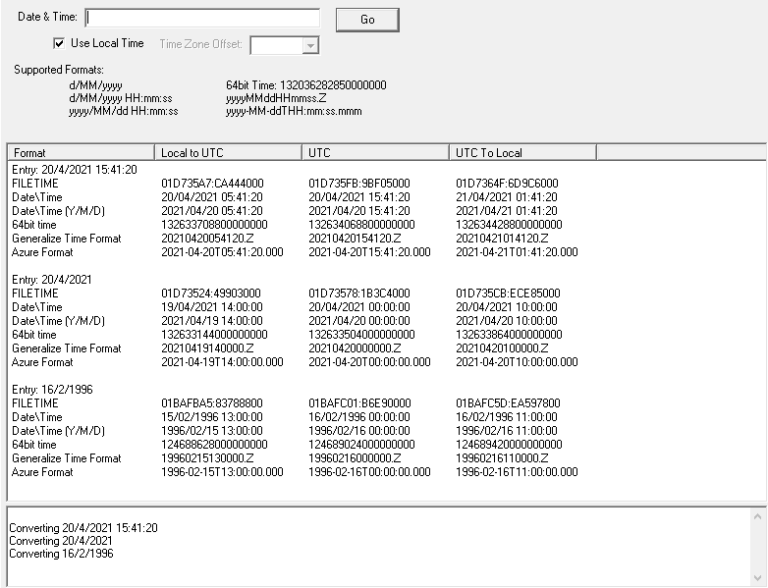Click the '64bit Time: 132036282850000000' example text
The width and height of the screenshot is (768, 588).
306,85
